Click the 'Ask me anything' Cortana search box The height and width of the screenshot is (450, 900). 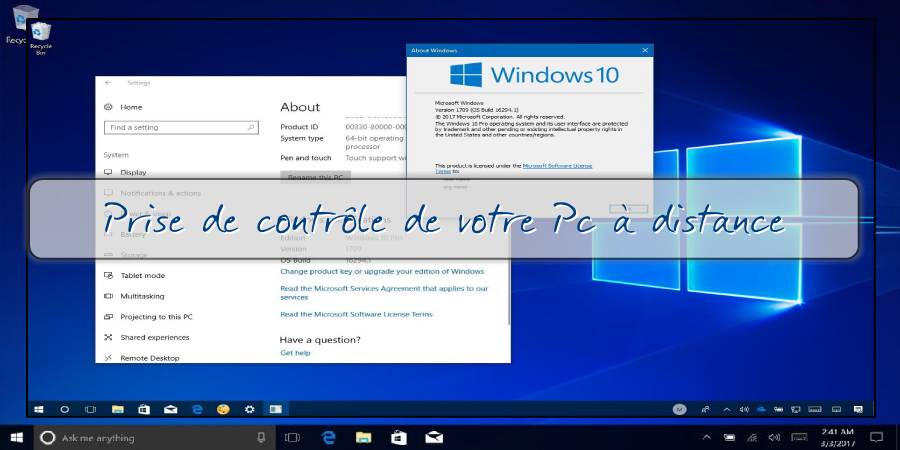(x=152, y=438)
